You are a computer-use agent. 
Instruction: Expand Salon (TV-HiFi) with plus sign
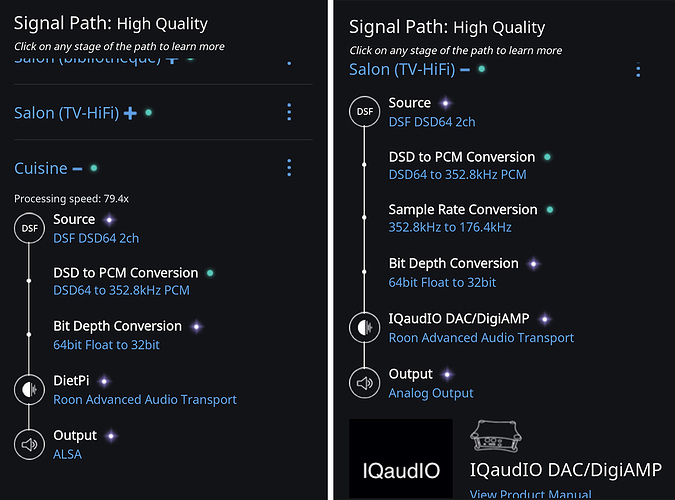pyautogui.click(x=130, y=113)
